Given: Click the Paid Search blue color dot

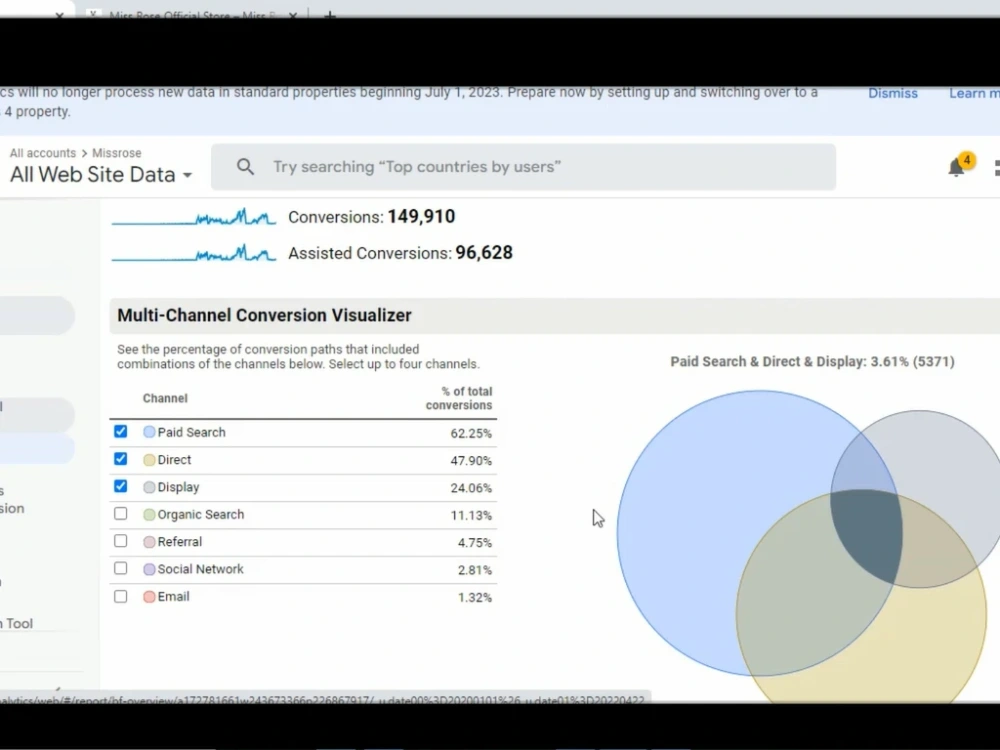Looking at the screenshot, I should pyautogui.click(x=149, y=432).
